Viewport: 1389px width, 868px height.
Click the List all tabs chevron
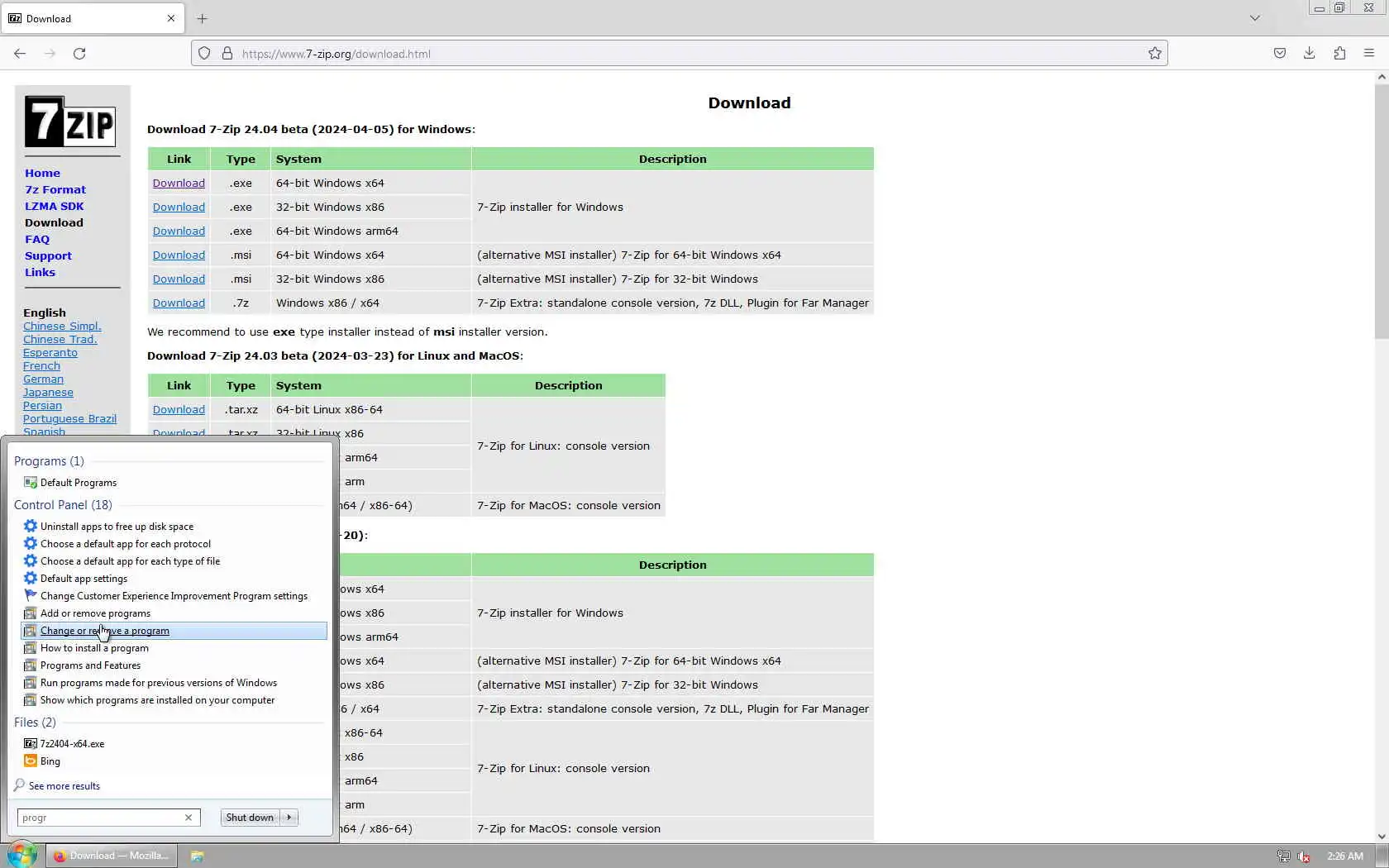(x=1254, y=18)
